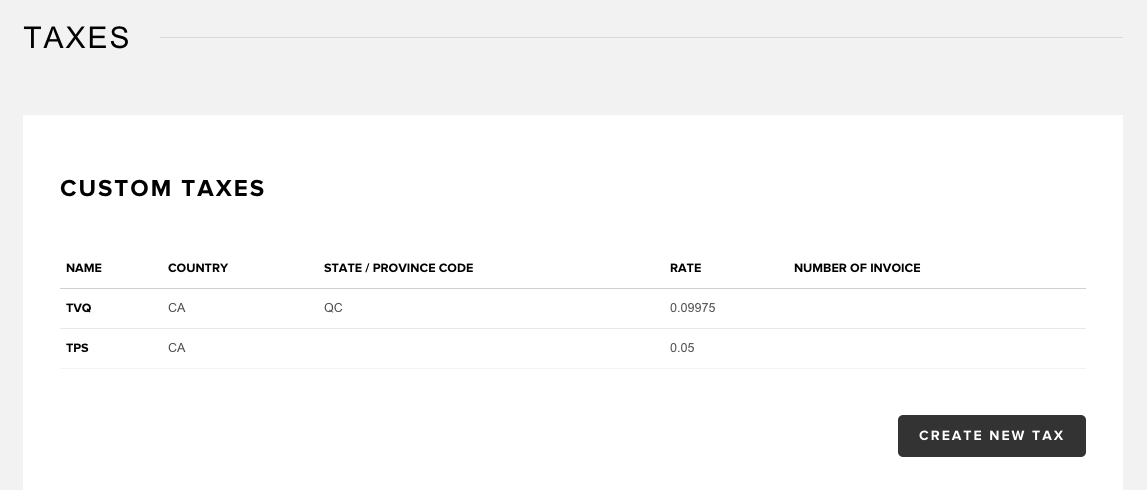The height and width of the screenshot is (490, 1147).
Task: Select the Name column header
Action: [x=83, y=268]
